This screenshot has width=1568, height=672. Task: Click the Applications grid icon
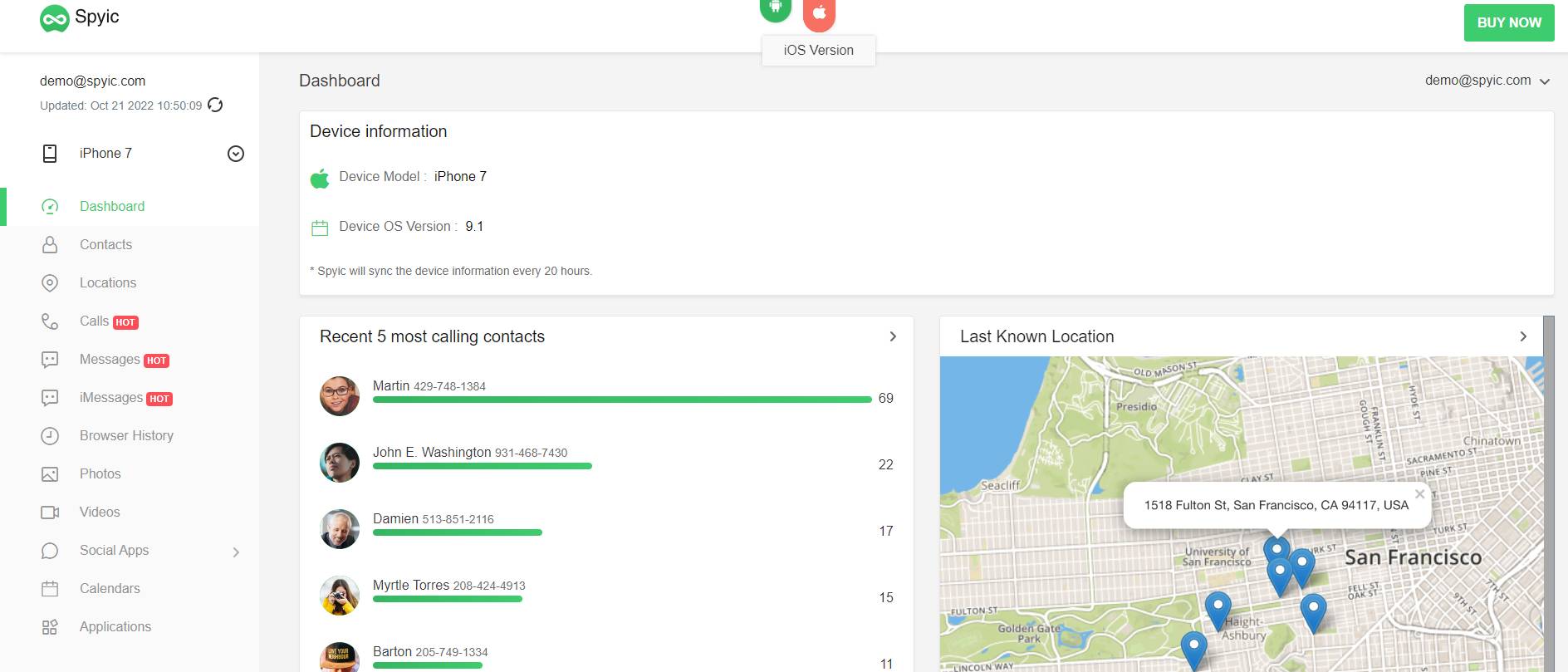(50, 627)
